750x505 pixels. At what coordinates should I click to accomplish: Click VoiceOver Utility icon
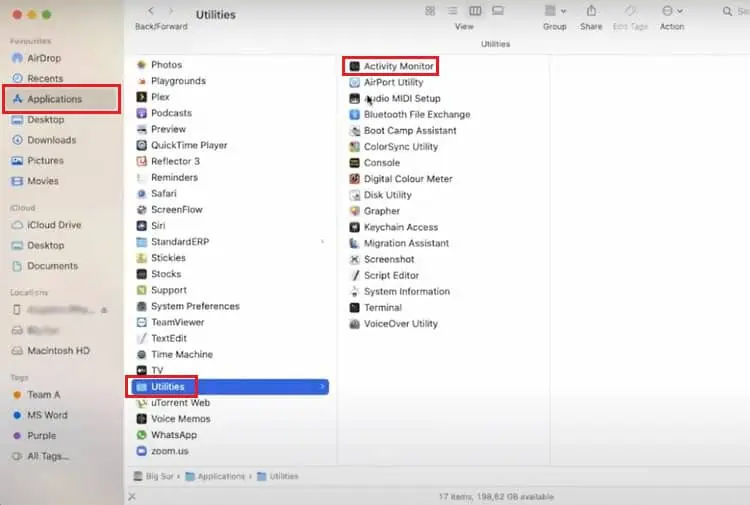coord(354,324)
